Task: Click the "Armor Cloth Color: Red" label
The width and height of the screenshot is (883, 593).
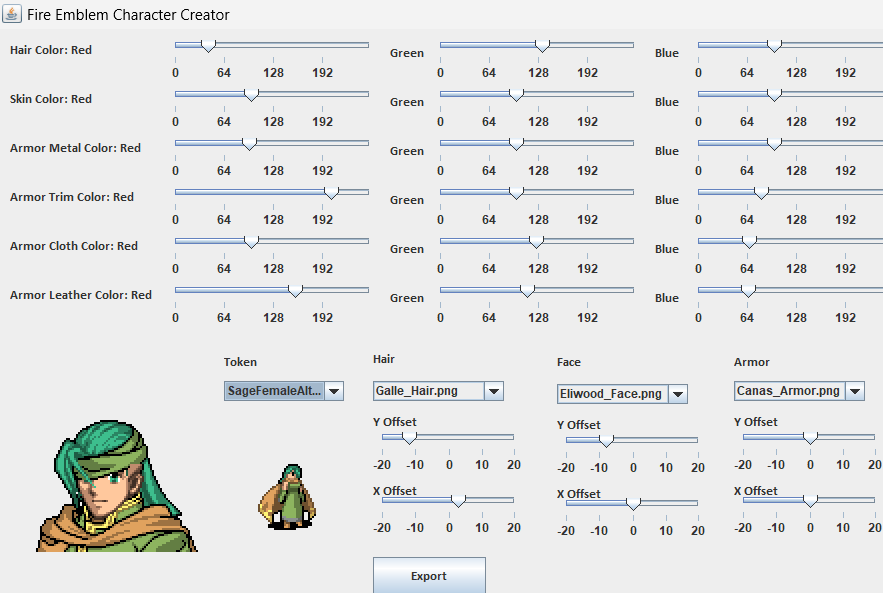Action: [x=74, y=246]
